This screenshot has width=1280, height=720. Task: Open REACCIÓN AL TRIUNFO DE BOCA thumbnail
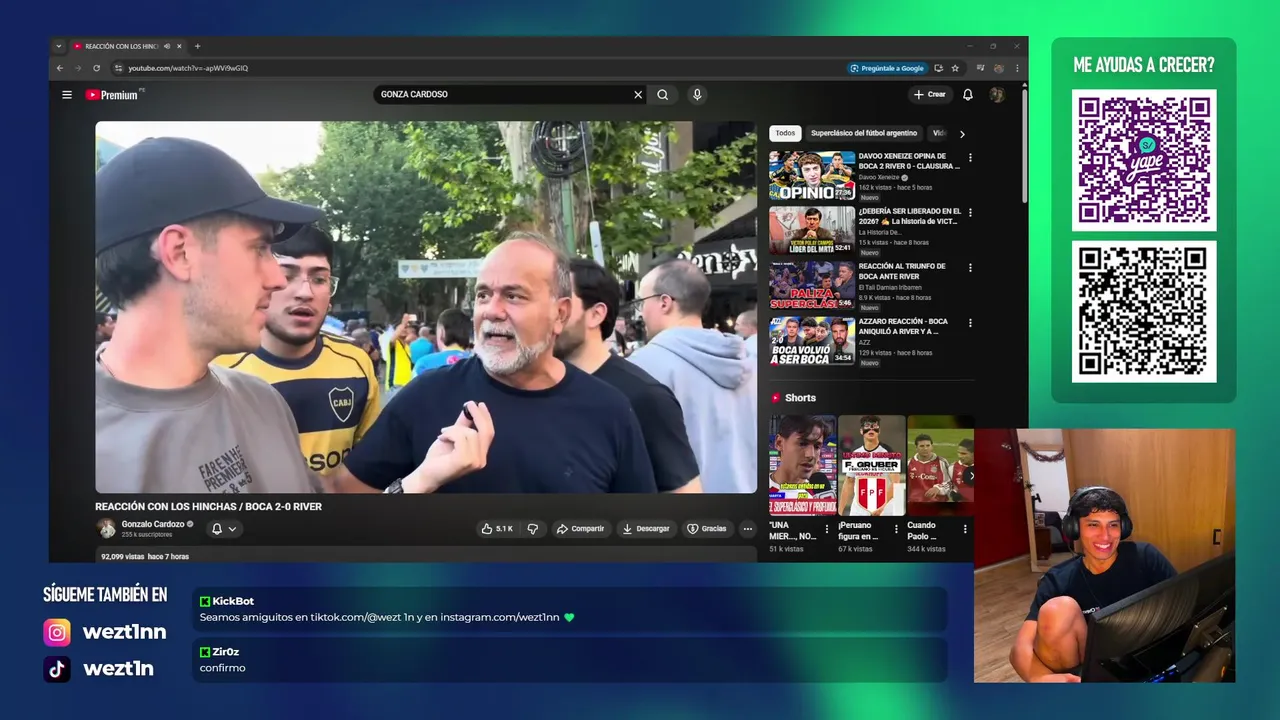tap(812, 286)
